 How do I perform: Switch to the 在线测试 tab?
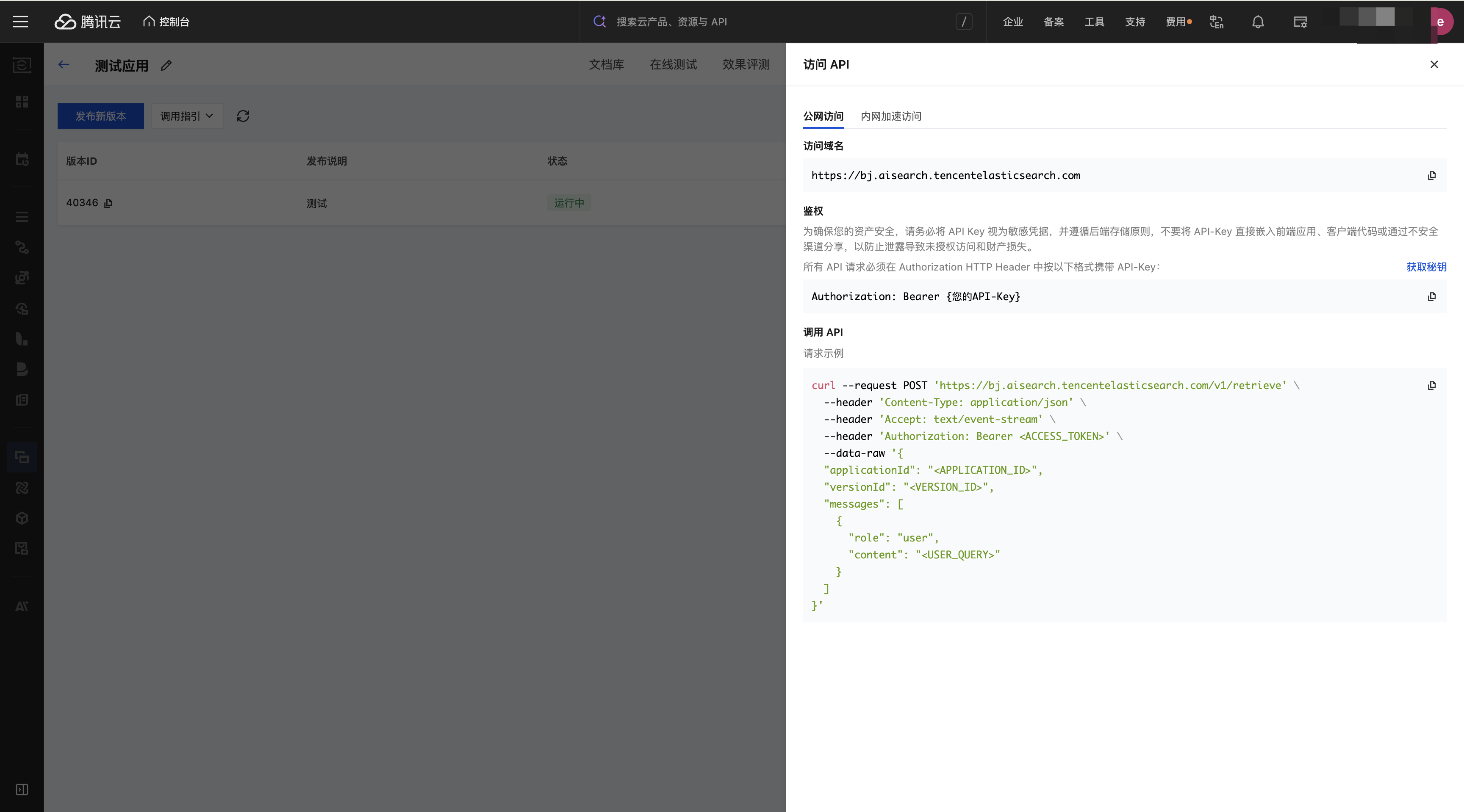coord(674,65)
